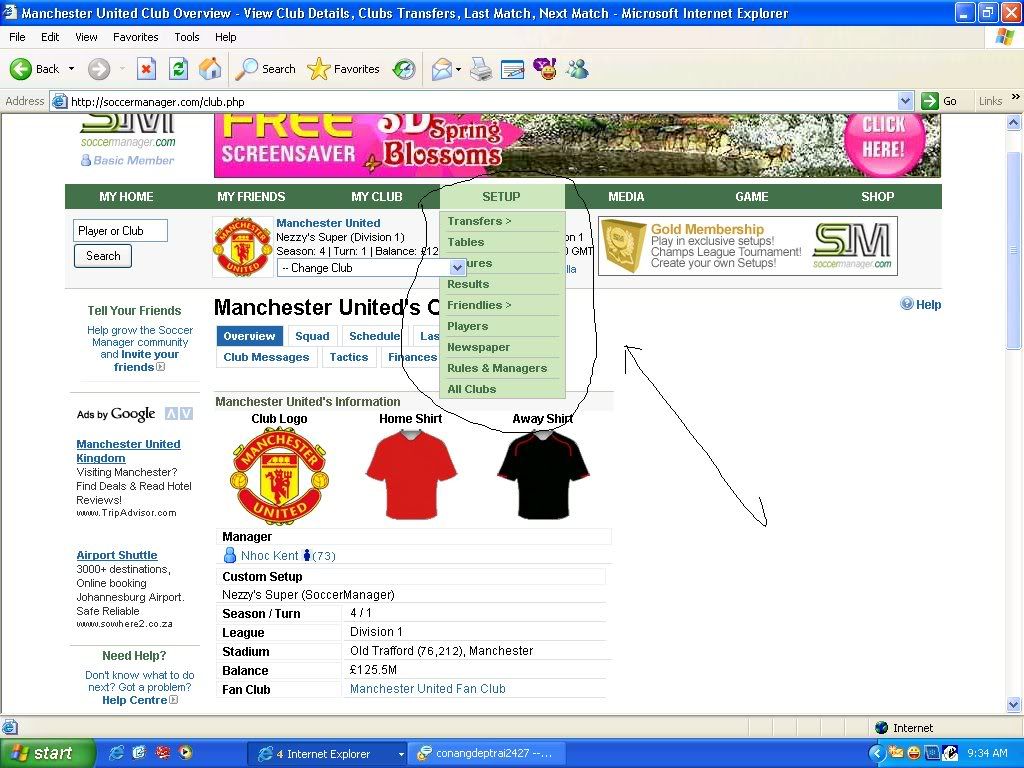Expand 4 Internet Explorer taskbar group
This screenshot has width=1024, height=768.
pyautogui.click(x=327, y=754)
